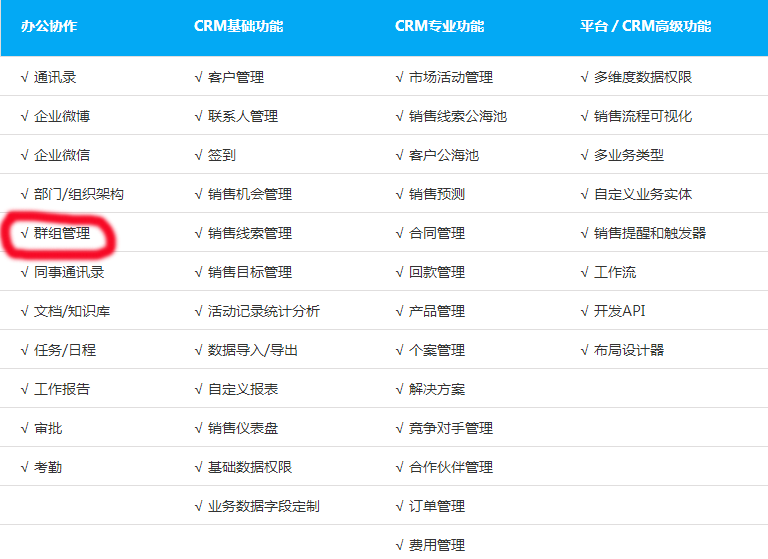Image resolution: width=768 pixels, height=559 pixels.
Task: Click the 销售线索公海池 entry
Action: click(457, 116)
